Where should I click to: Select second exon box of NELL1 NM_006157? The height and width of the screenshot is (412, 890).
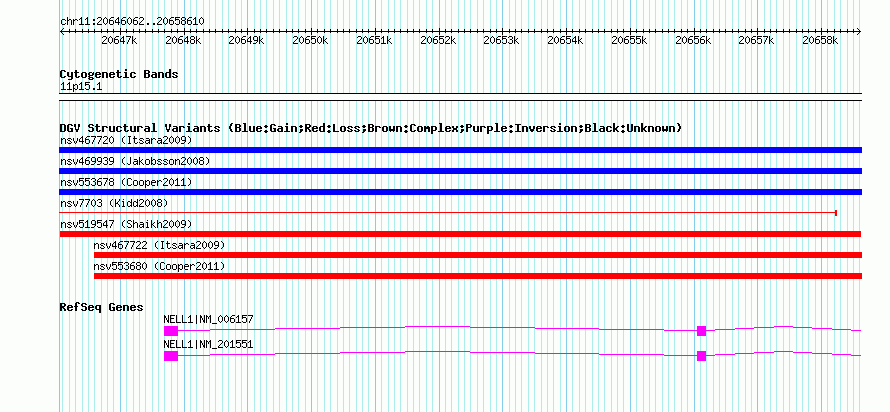(x=702, y=331)
